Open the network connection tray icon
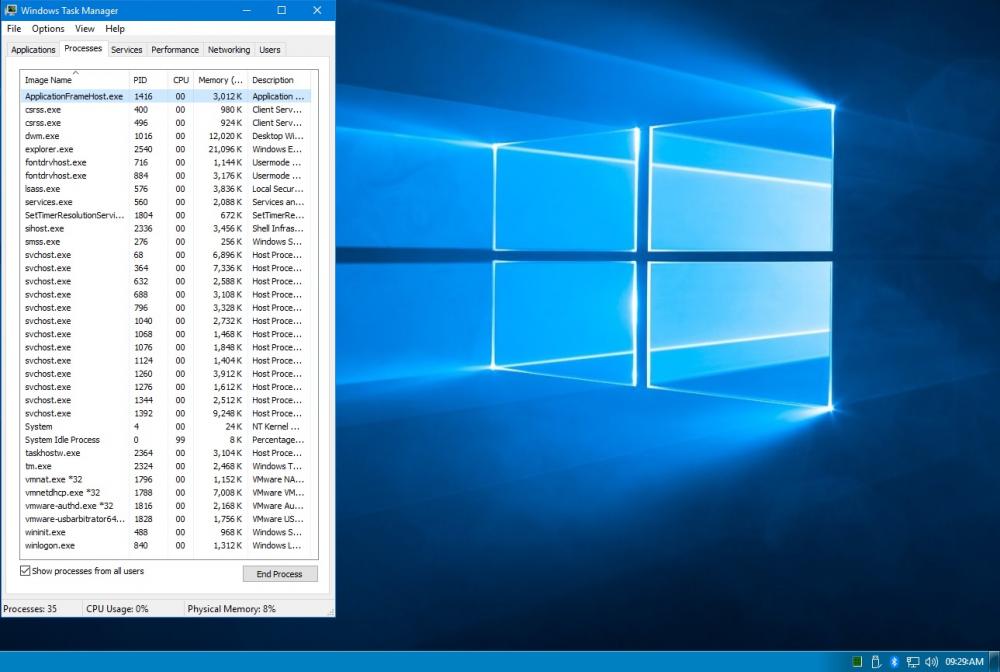The width and height of the screenshot is (1000, 672). [913, 662]
